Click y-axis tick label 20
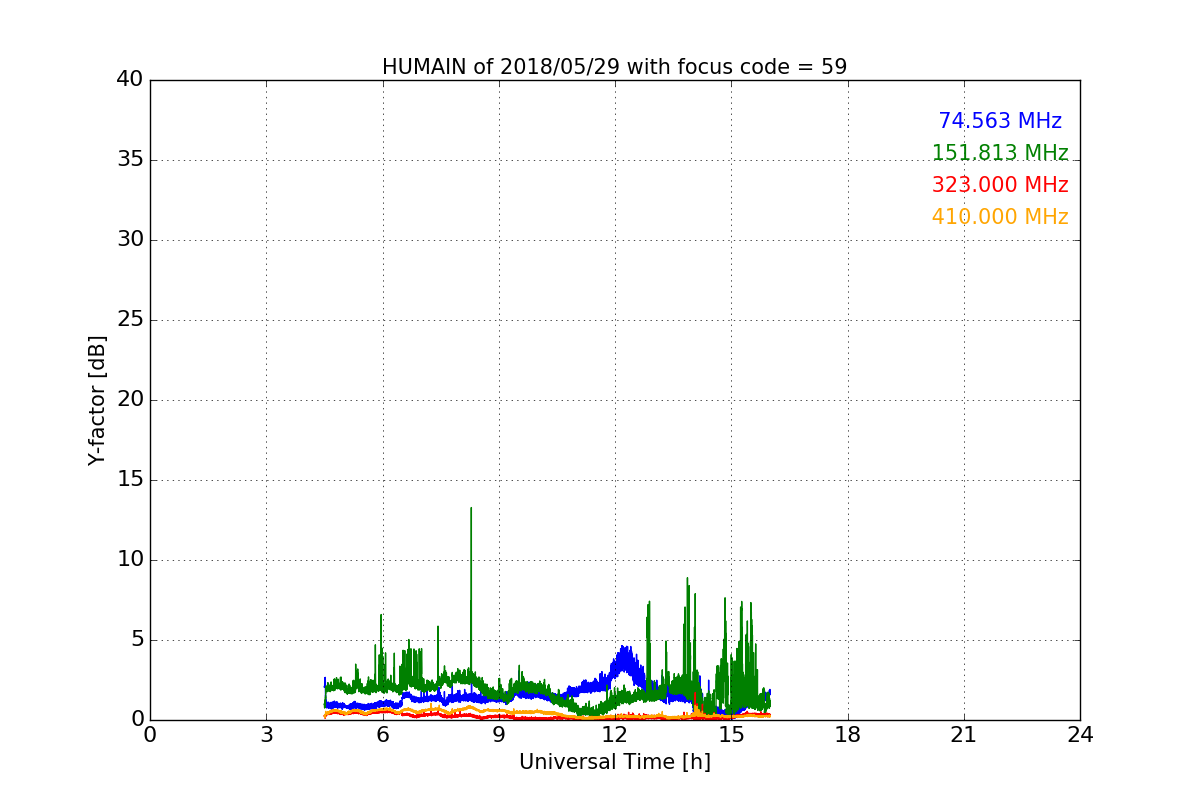 click(130, 400)
